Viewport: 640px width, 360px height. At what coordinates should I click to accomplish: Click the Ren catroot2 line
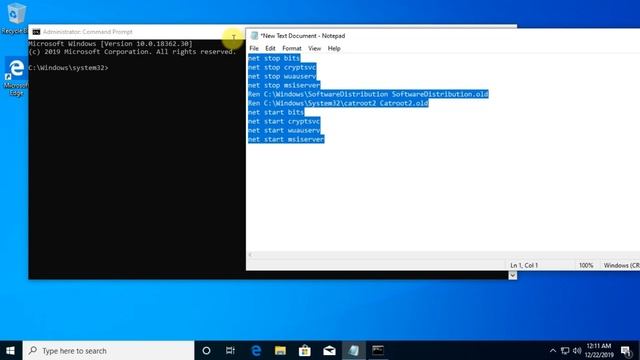pos(338,103)
